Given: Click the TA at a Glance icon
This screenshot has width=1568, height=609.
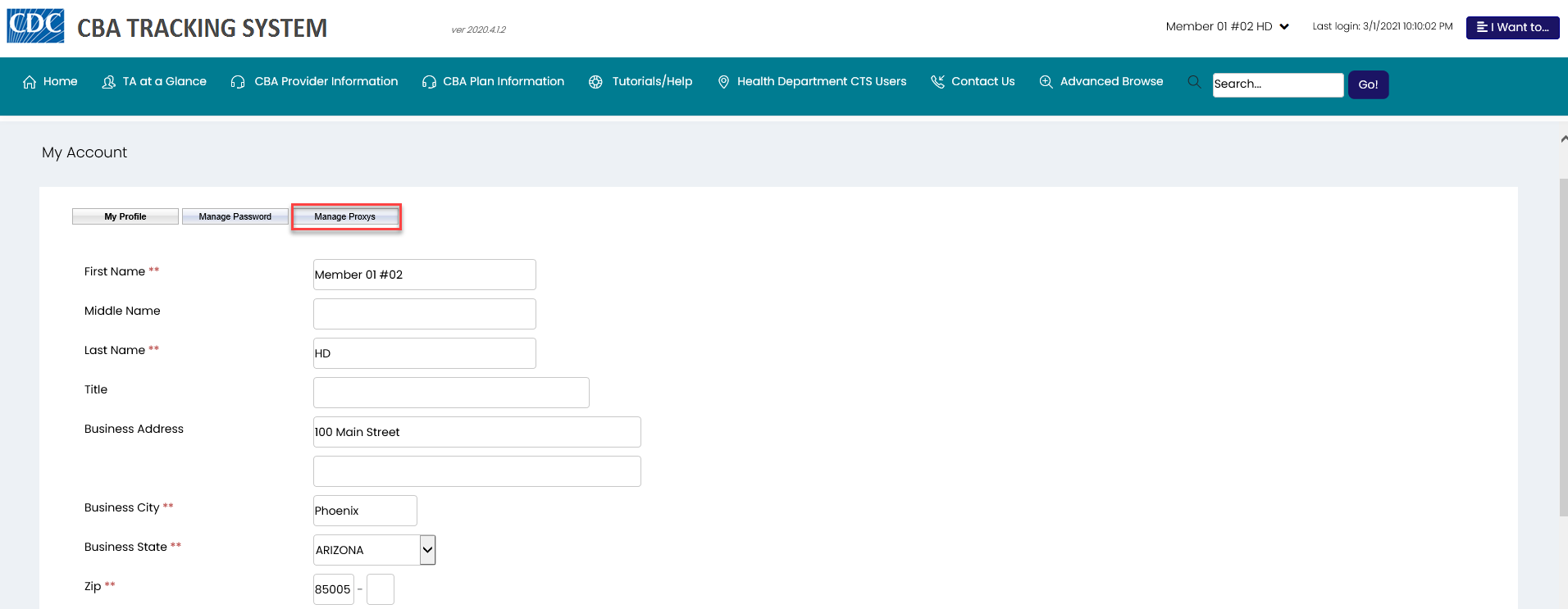Looking at the screenshot, I should pyautogui.click(x=108, y=82).
